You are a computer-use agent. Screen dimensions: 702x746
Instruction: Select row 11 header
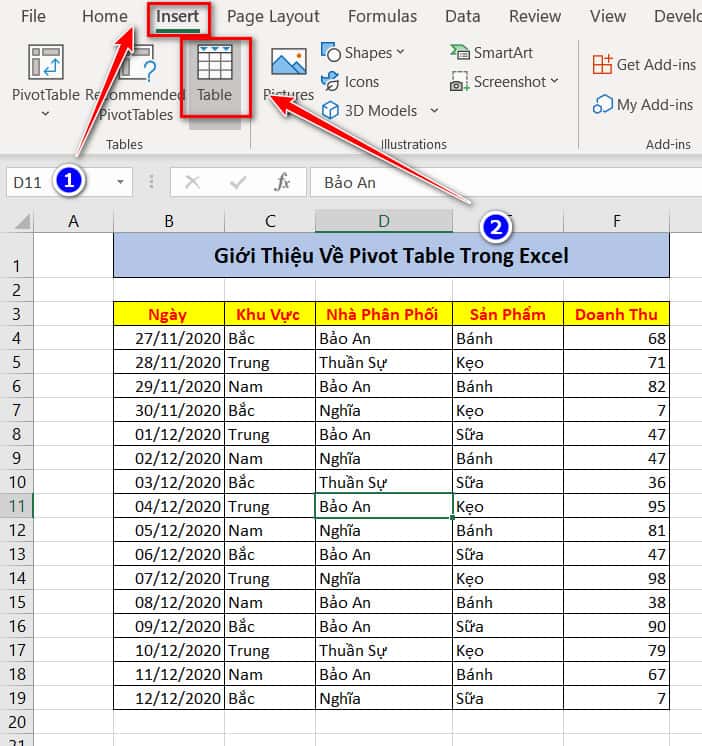[17, 506]
